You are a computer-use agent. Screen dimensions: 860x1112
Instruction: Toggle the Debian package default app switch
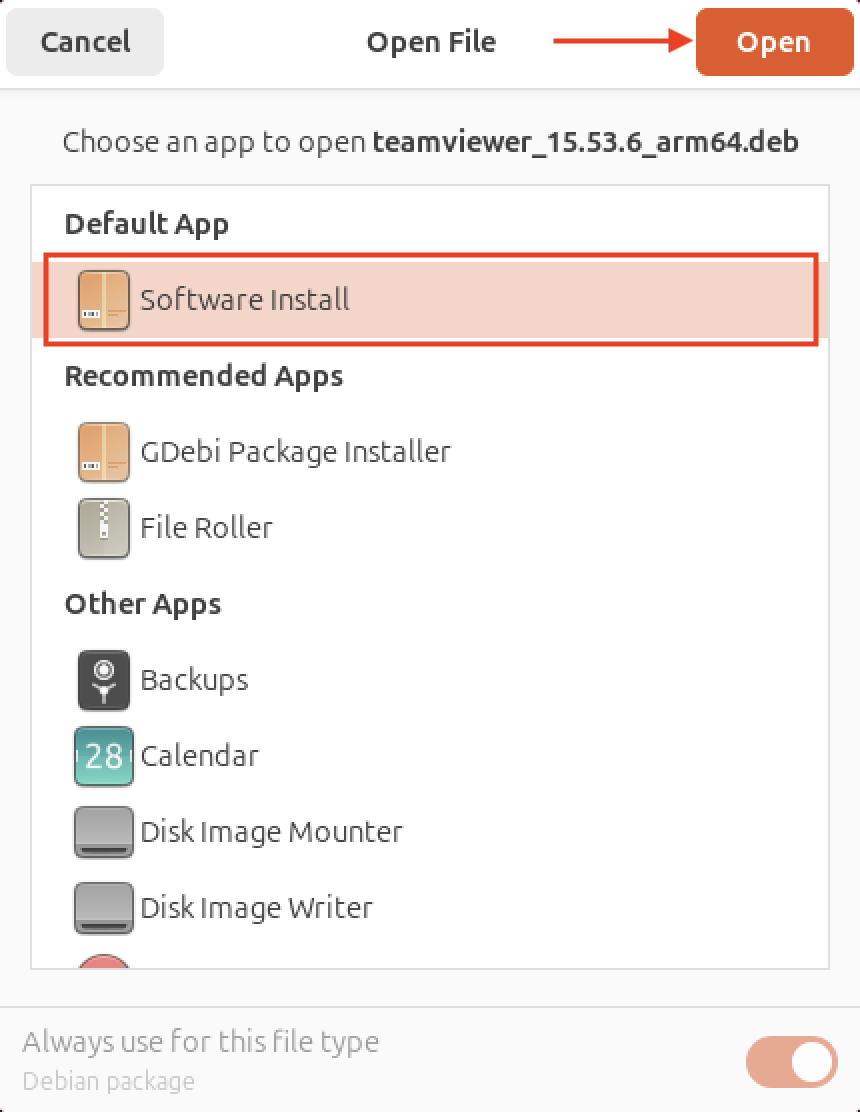point(791,1062)
